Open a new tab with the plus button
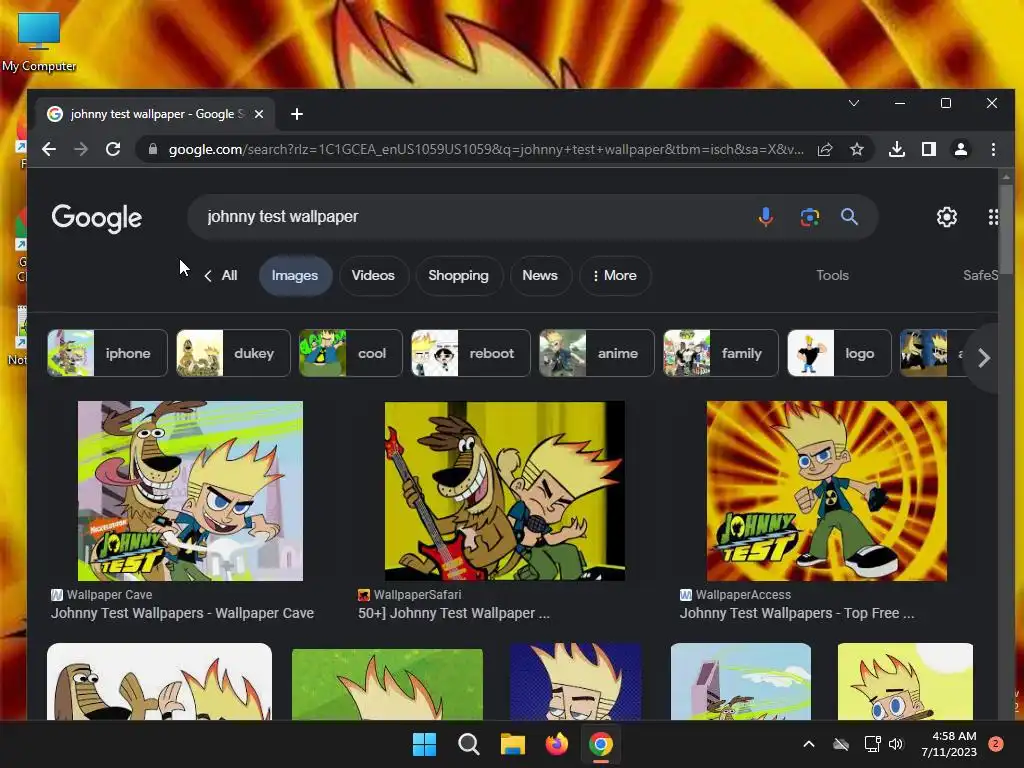1024x768 pixels. [297, 114]
